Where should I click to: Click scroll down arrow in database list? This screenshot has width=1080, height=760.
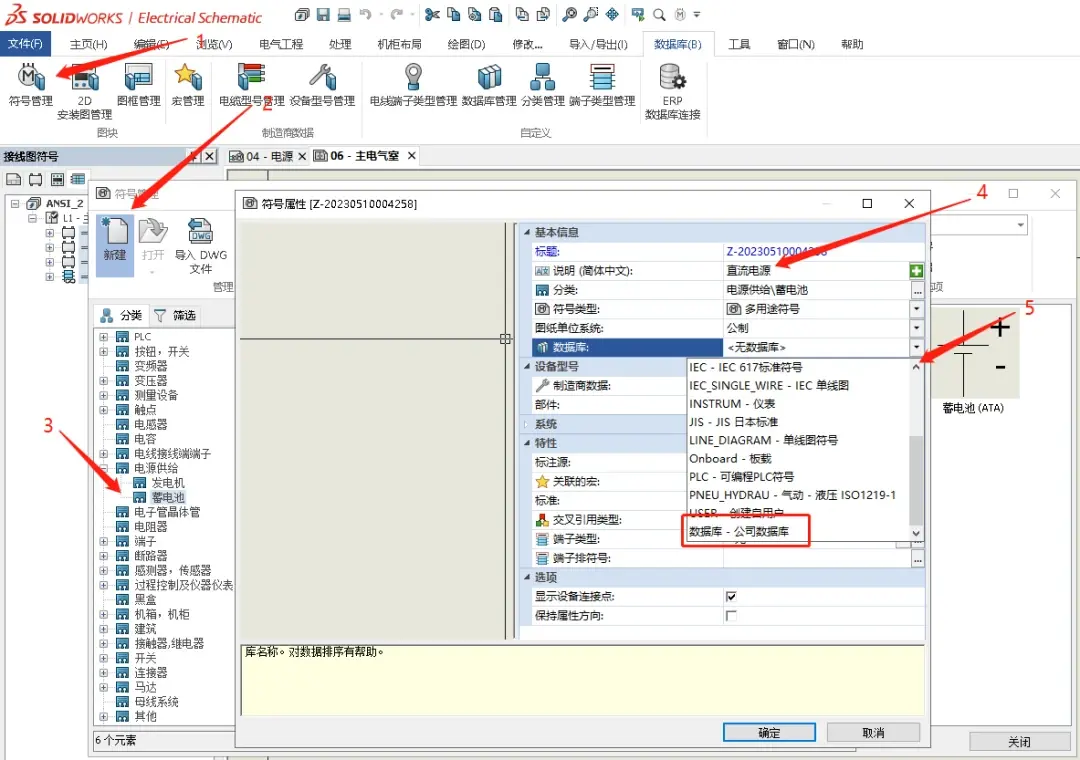coord(916,533)
